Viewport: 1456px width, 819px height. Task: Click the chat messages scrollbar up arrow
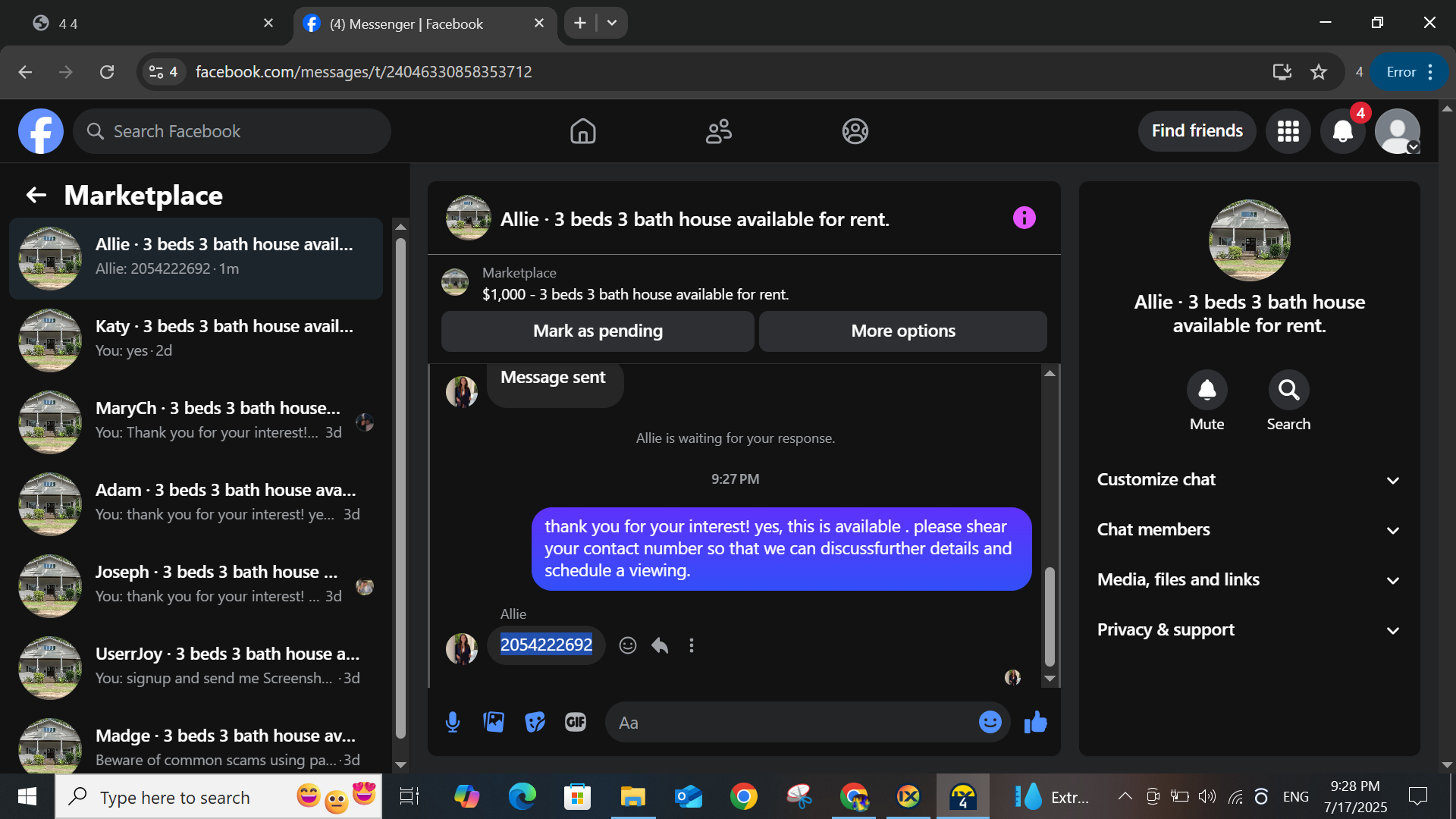coord(1050,373)
